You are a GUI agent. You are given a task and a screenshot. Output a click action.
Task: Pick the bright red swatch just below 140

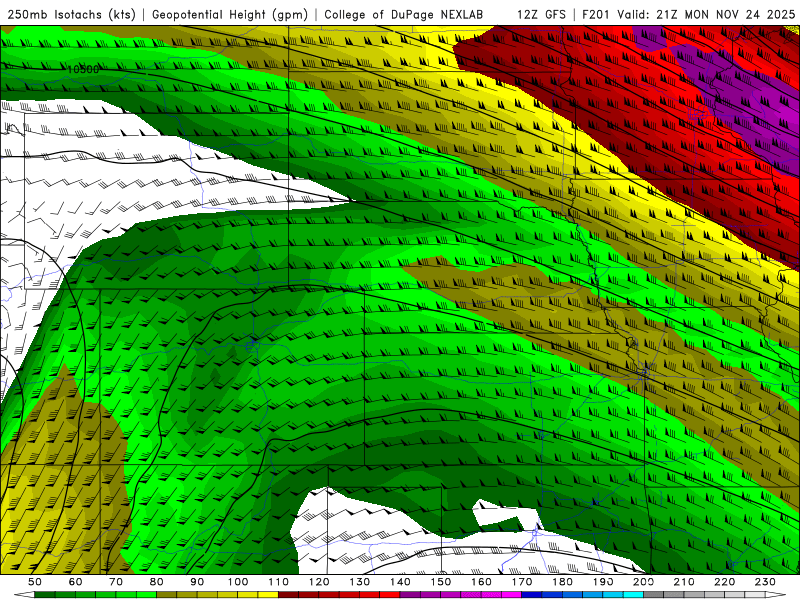tap(390, 594)
